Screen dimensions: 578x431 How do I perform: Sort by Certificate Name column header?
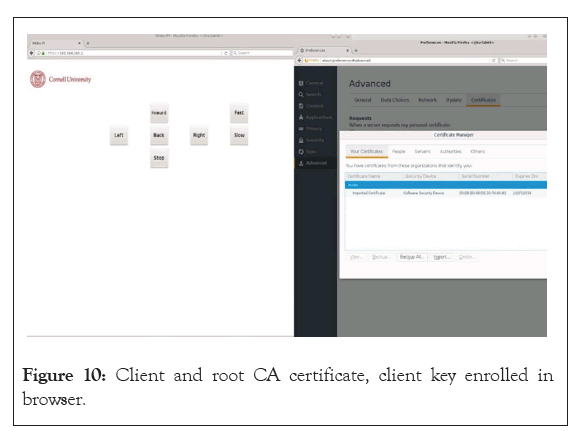tap(374, 176)
